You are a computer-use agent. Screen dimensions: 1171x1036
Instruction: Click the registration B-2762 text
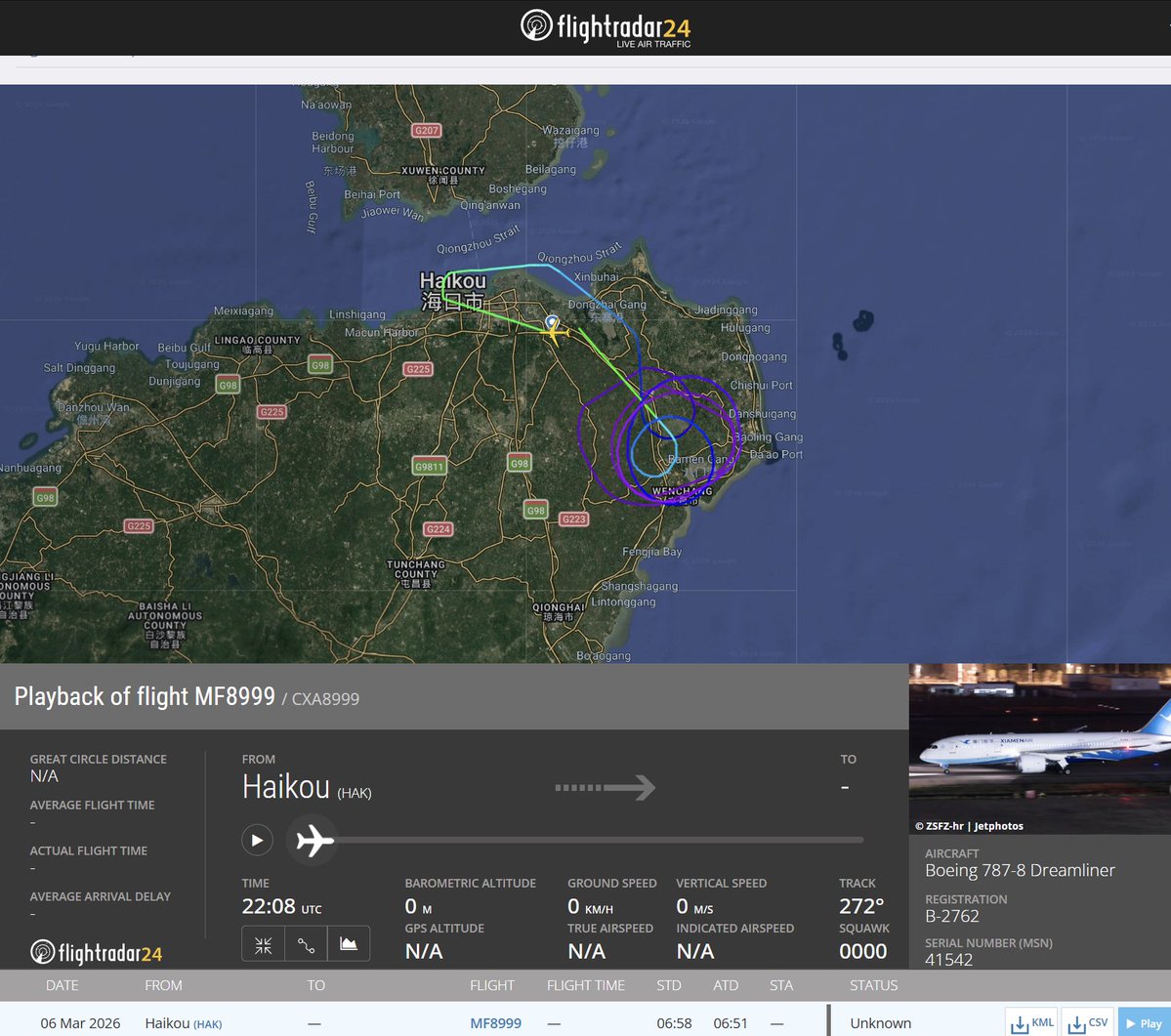point(952,916)
